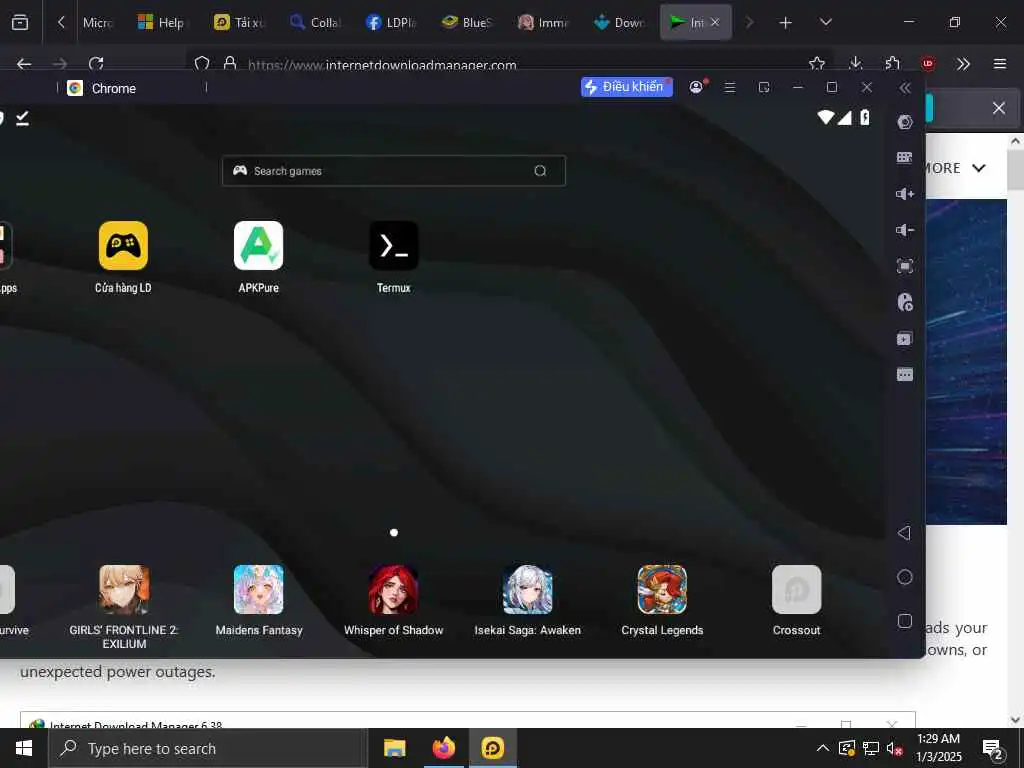Switch to the Down browser tab

618,22
